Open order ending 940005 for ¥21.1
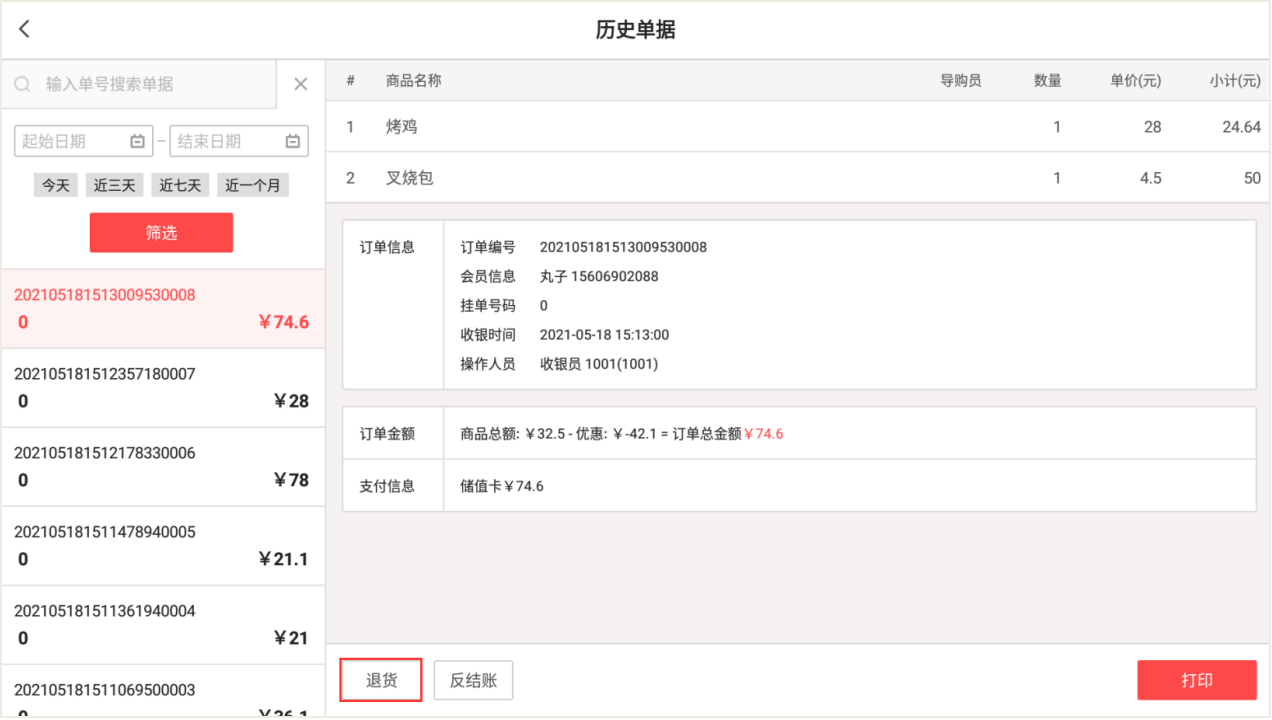The height and width of the screenshot is (720, 1272). click(x=162, y=546)
